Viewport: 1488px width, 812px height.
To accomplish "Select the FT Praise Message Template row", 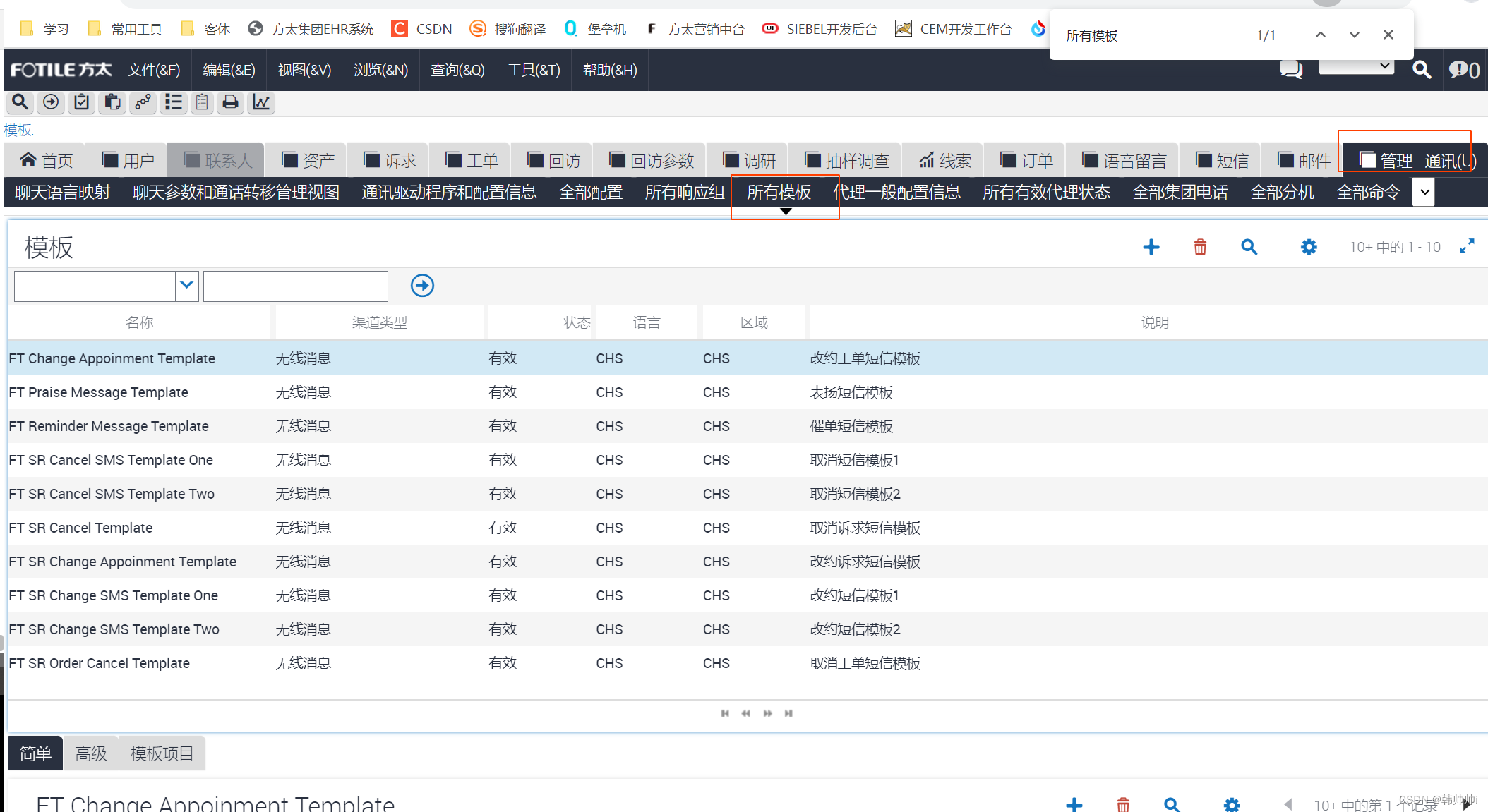I will (99, 392).
